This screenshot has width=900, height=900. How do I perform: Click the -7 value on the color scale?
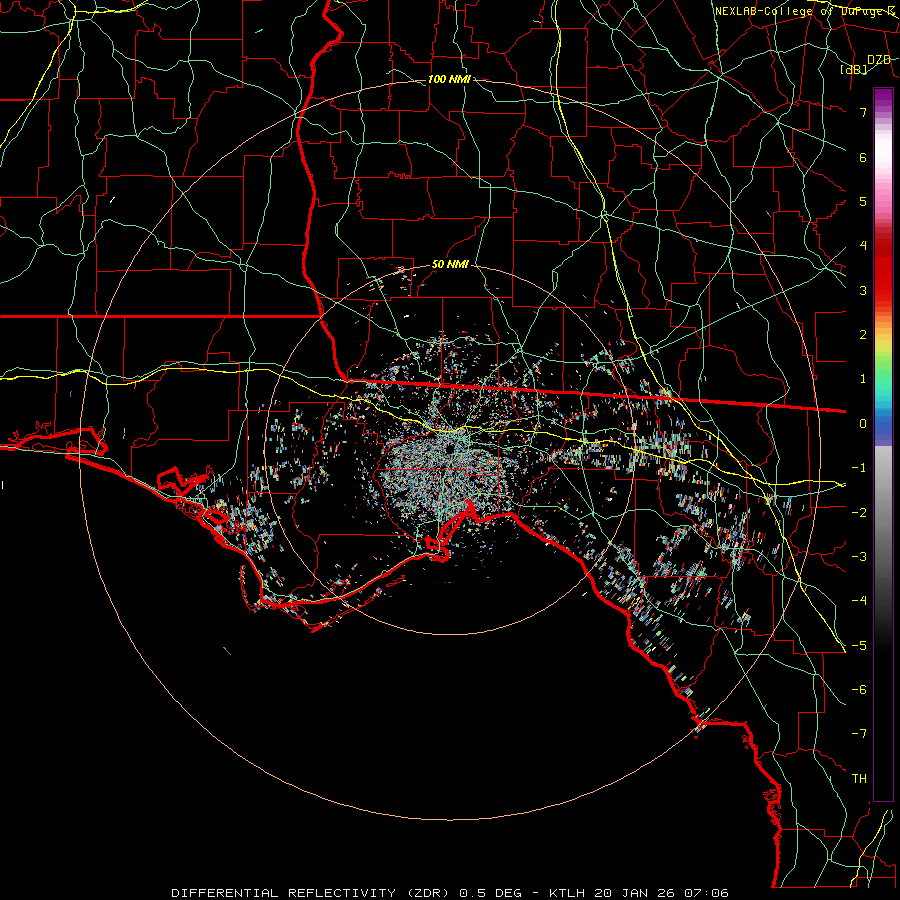[859, 734]
